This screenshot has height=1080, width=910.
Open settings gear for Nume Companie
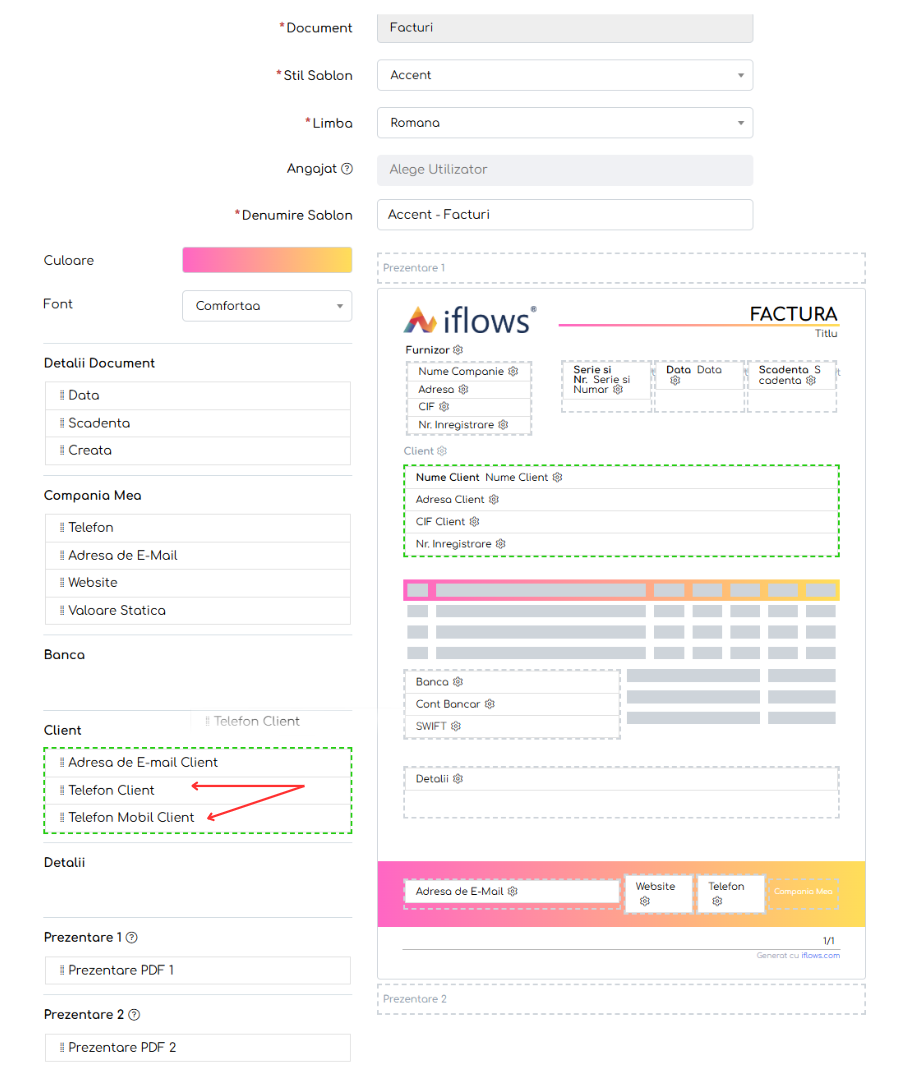pyautogui.click(x=513, y=371)
